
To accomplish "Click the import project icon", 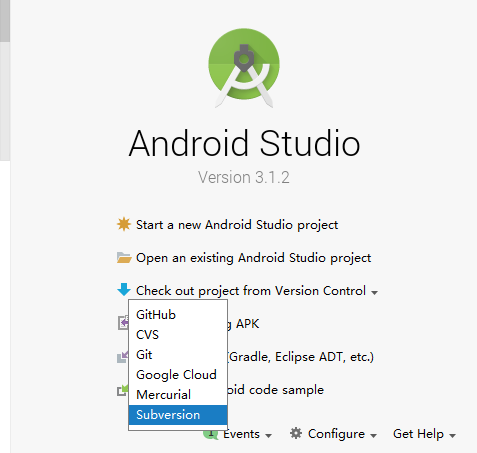I will point(122,357).
